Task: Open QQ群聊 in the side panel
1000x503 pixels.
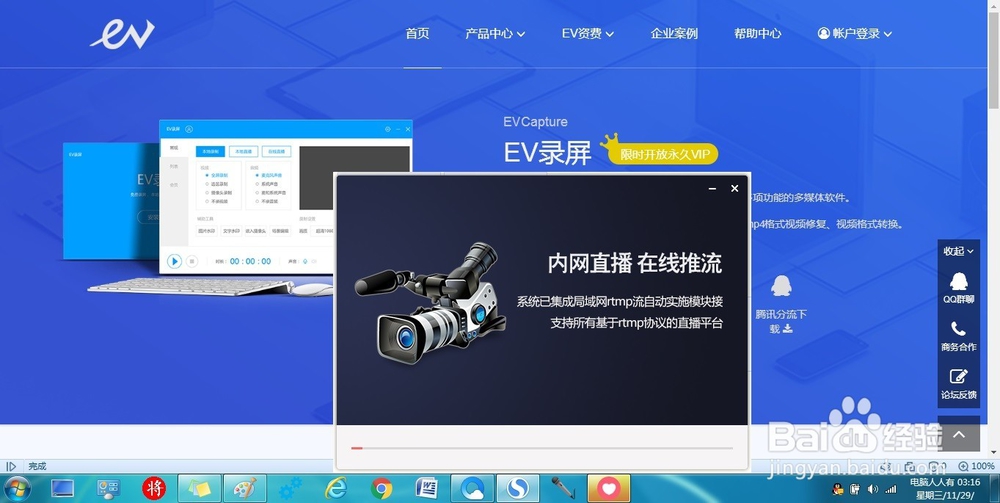Action: [959, 288]
